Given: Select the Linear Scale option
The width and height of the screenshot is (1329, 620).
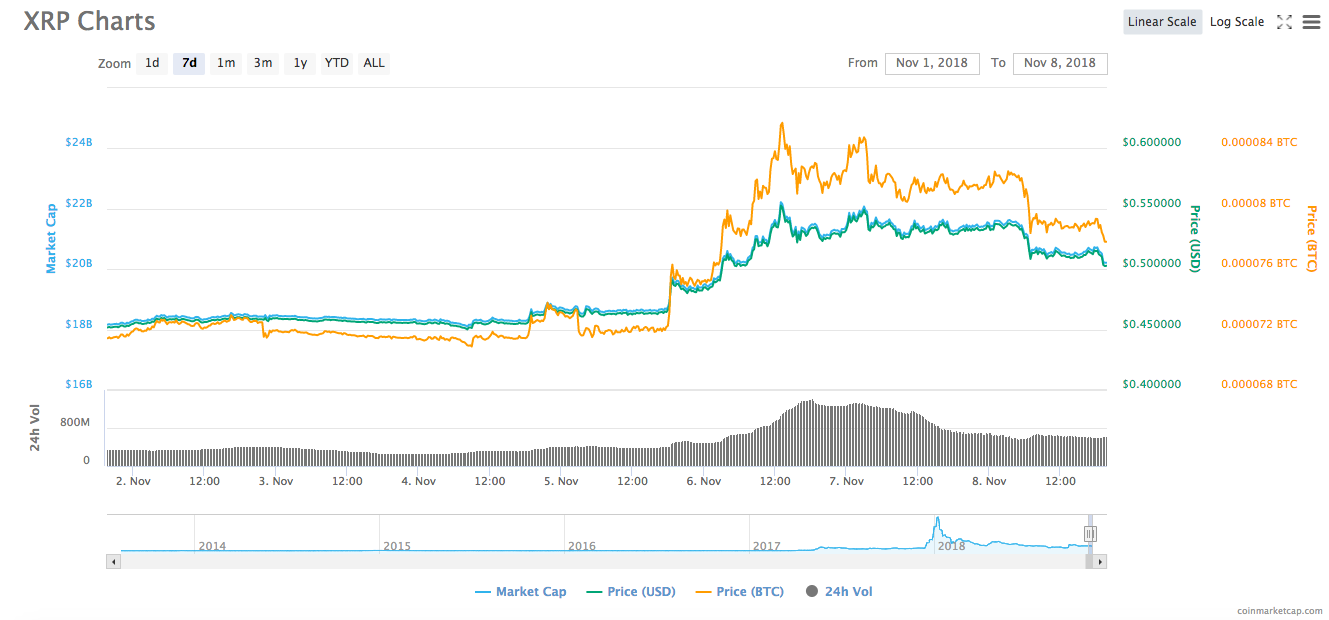Looking at the screenshot, I should tap(1162, 22).
